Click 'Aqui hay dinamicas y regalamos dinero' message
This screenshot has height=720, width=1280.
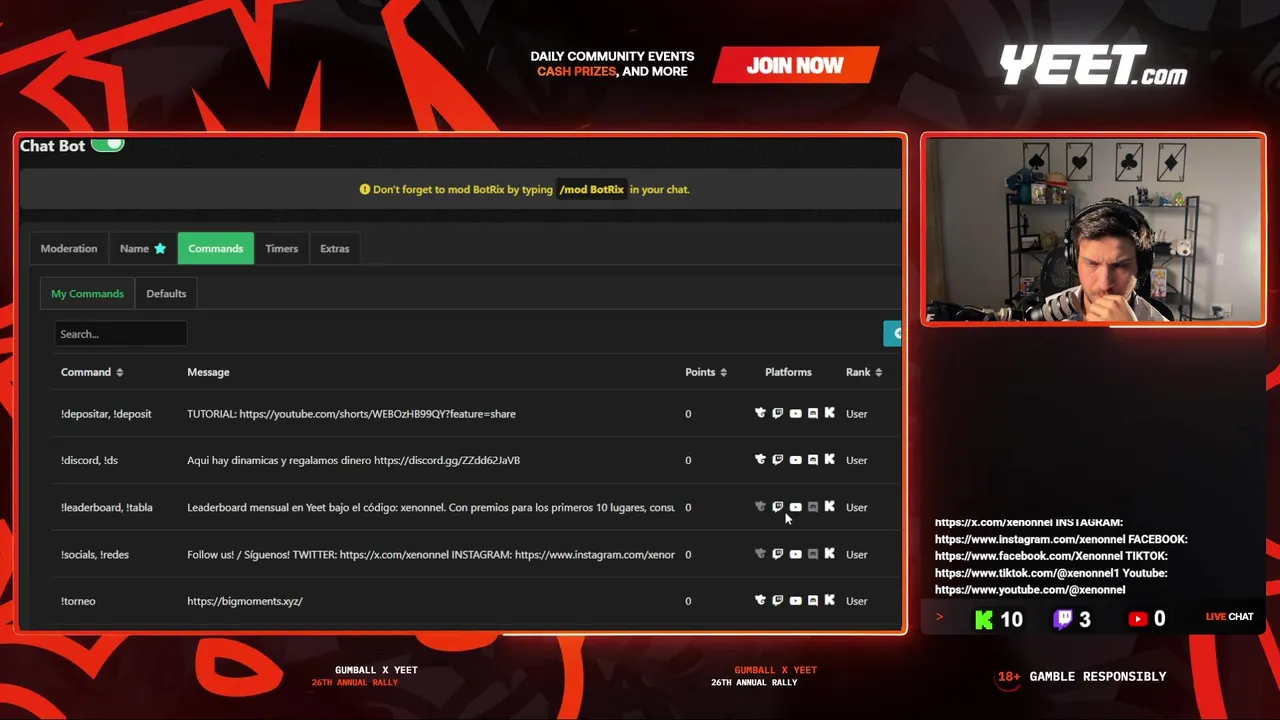coord(353,460)
